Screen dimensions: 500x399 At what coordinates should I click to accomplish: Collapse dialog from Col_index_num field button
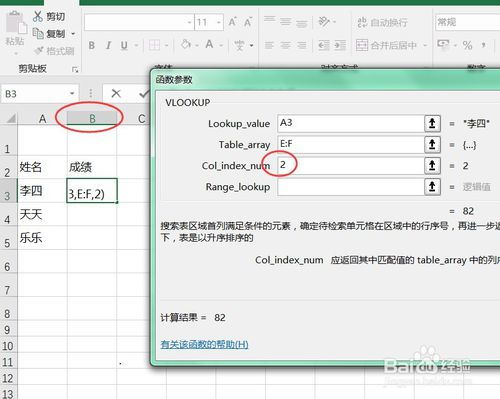(x=432, y=165)
